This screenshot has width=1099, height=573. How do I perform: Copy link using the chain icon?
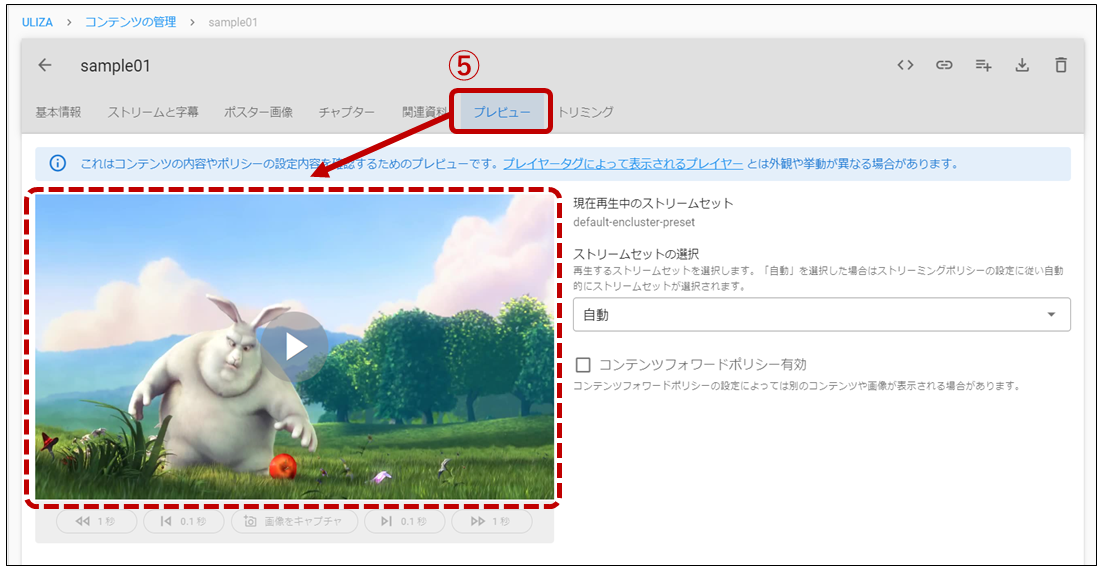[x=944, y=65]
